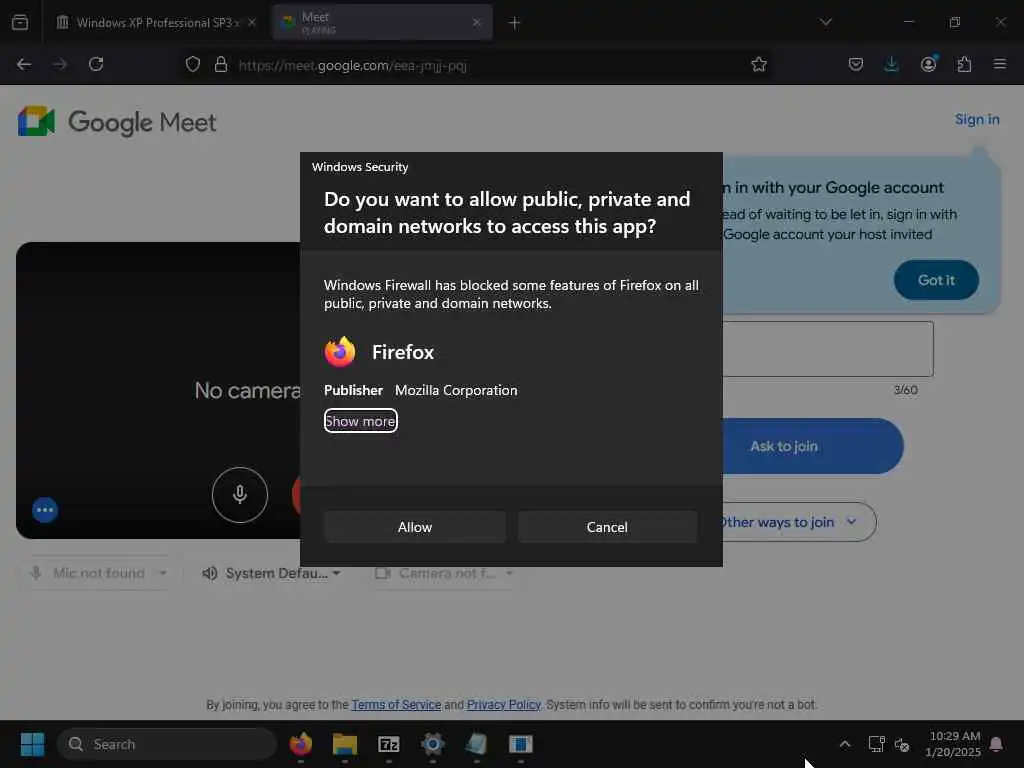
Task: Click Cancel in Windows Security dialog
Action: 607,527
